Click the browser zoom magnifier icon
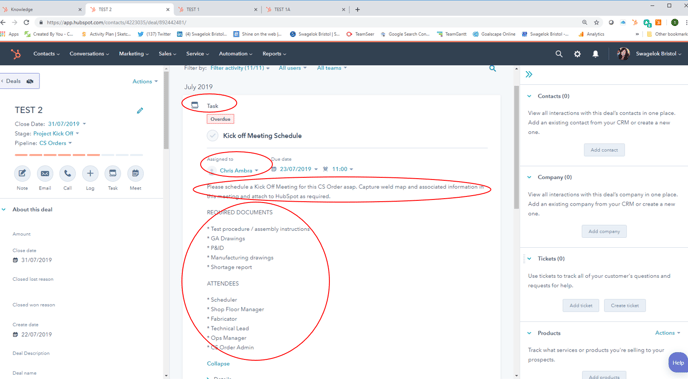Screen dimensions: 688x379 tap(584, 22)
